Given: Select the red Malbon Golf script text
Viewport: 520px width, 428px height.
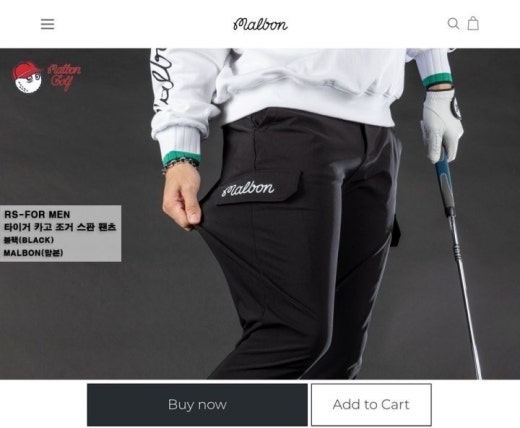Looking at the screenshot, I should point(64,77).
